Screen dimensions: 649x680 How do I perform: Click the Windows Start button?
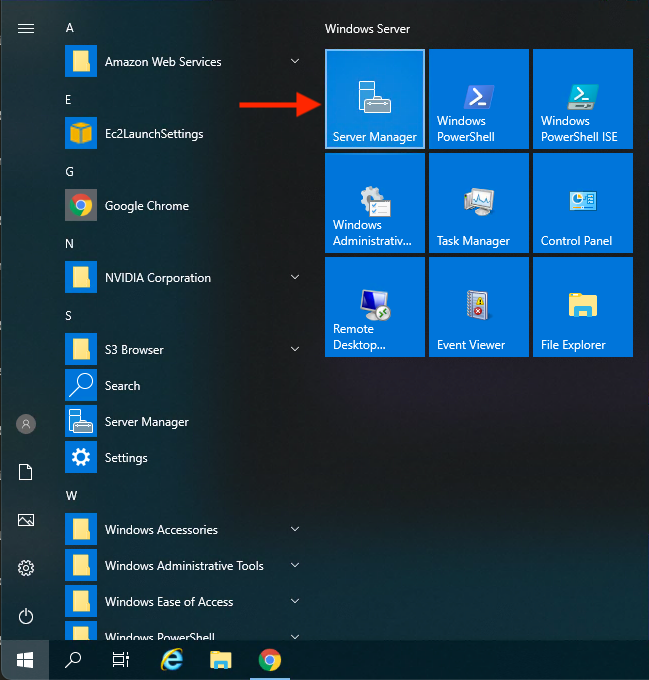pyautogui.click(x=25, y=660)
